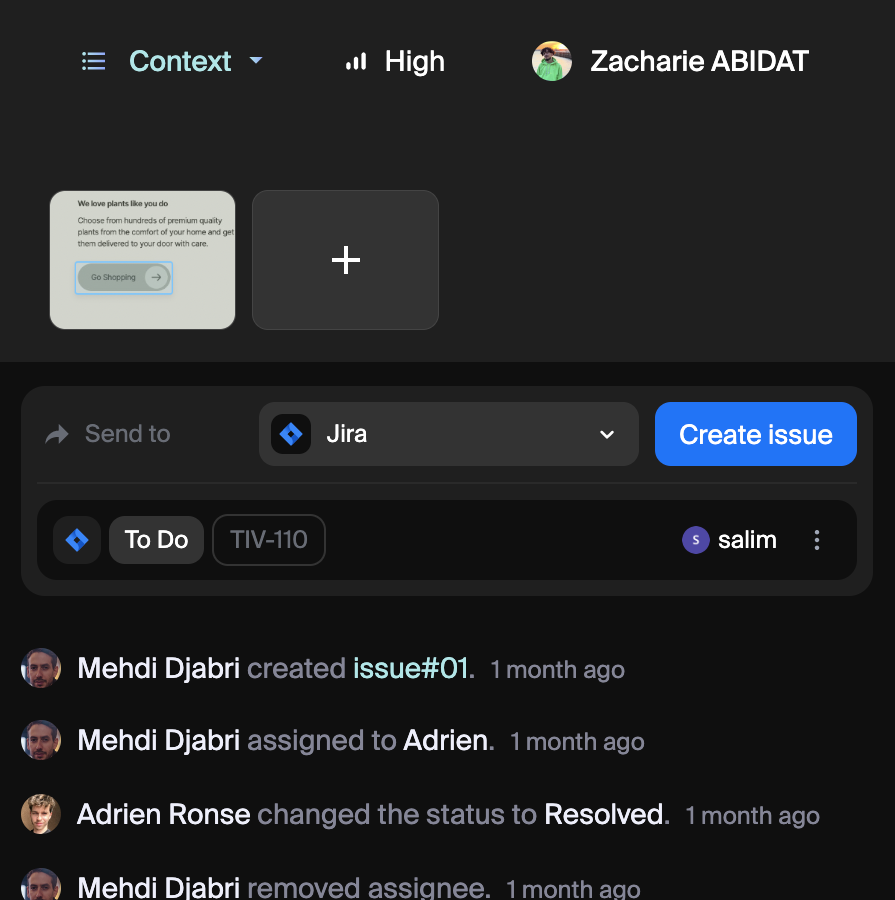Viewport: 895px width, 900px height.
Task: Click the Send to share arrow icon
Action: point(57,434)
